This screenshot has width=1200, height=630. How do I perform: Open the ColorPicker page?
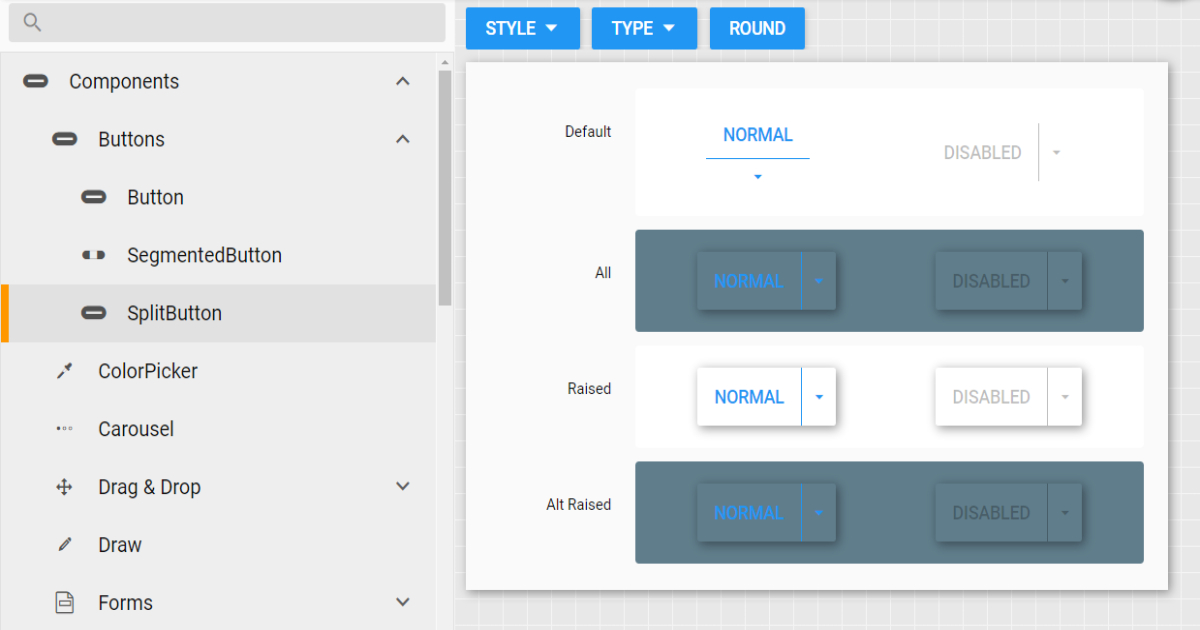click(x=218, y=371)
